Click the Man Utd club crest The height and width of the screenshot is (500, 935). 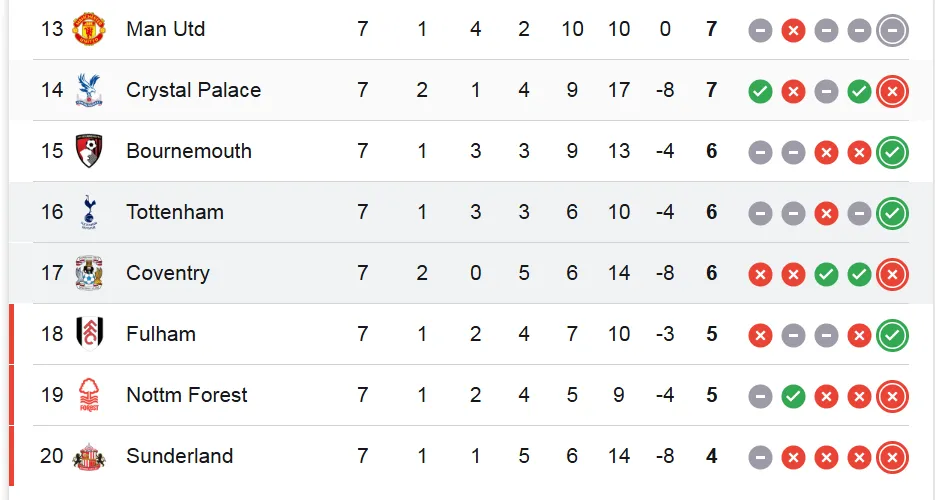coord(89,29)
